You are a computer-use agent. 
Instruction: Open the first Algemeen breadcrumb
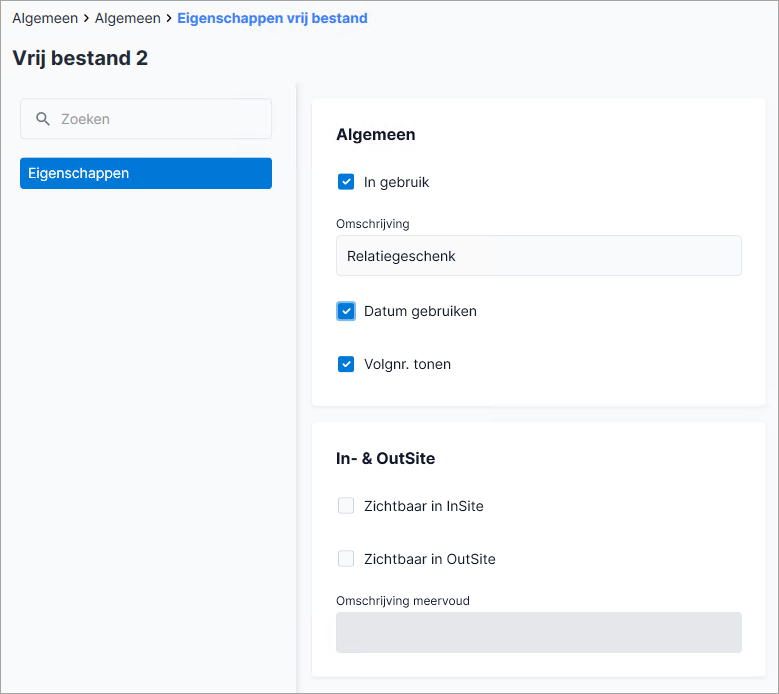45,18
